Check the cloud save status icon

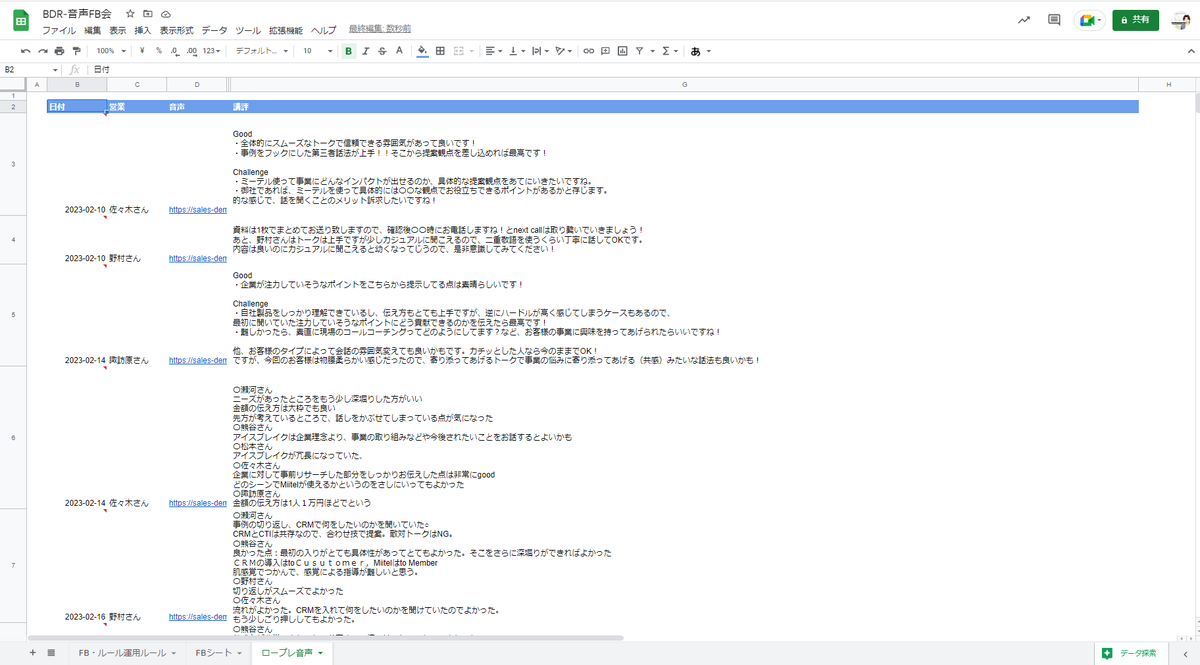pyautogui.click(x=165, y=15)
